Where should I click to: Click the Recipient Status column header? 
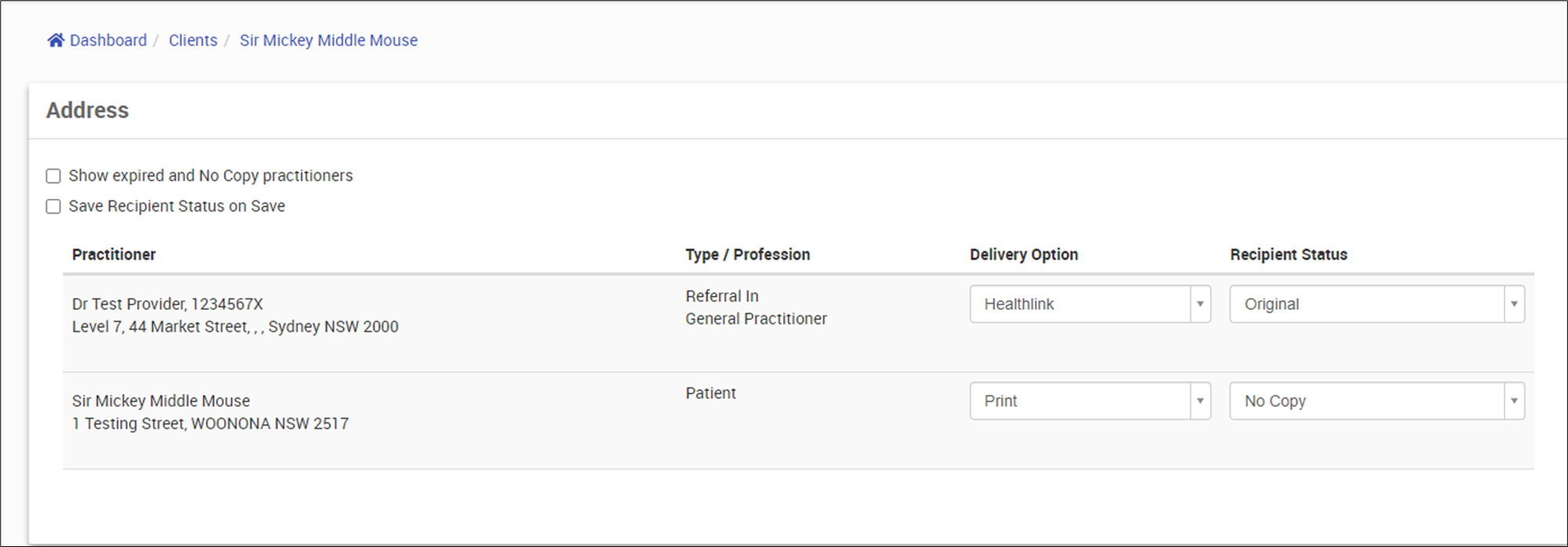click(1288, 254)
